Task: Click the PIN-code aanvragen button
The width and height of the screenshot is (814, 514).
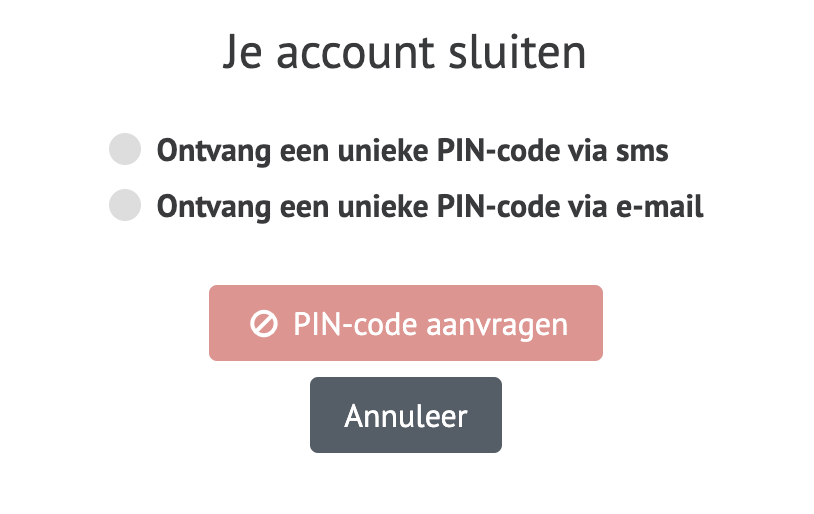Action: 405,323
